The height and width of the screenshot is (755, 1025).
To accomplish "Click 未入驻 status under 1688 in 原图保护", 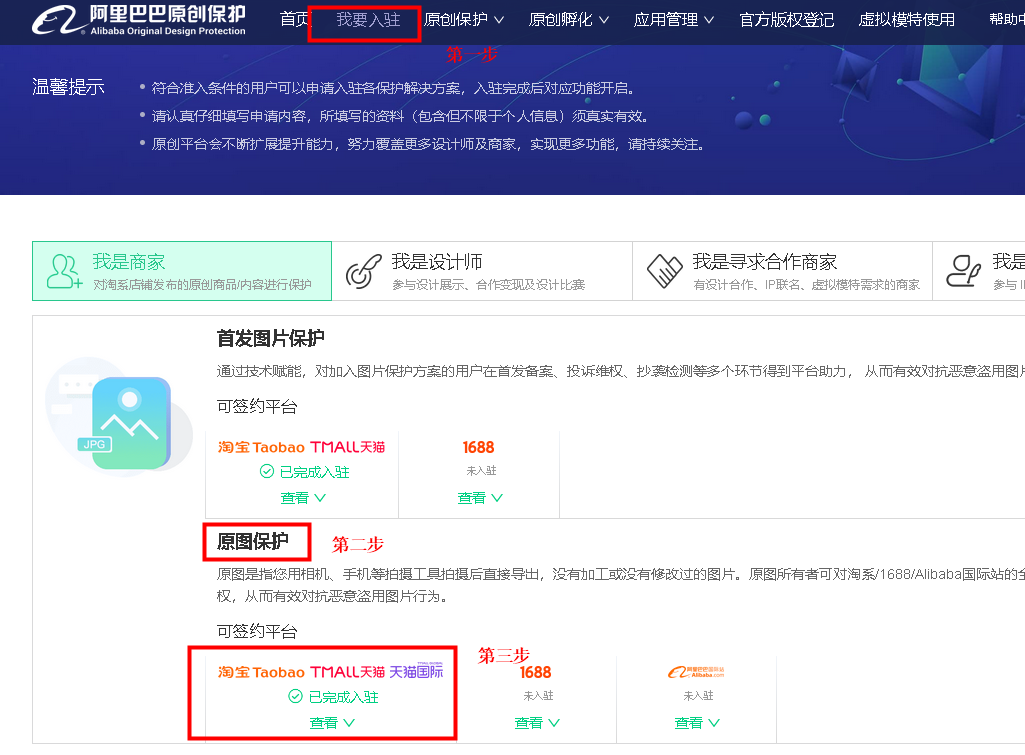I will point(538,696).
